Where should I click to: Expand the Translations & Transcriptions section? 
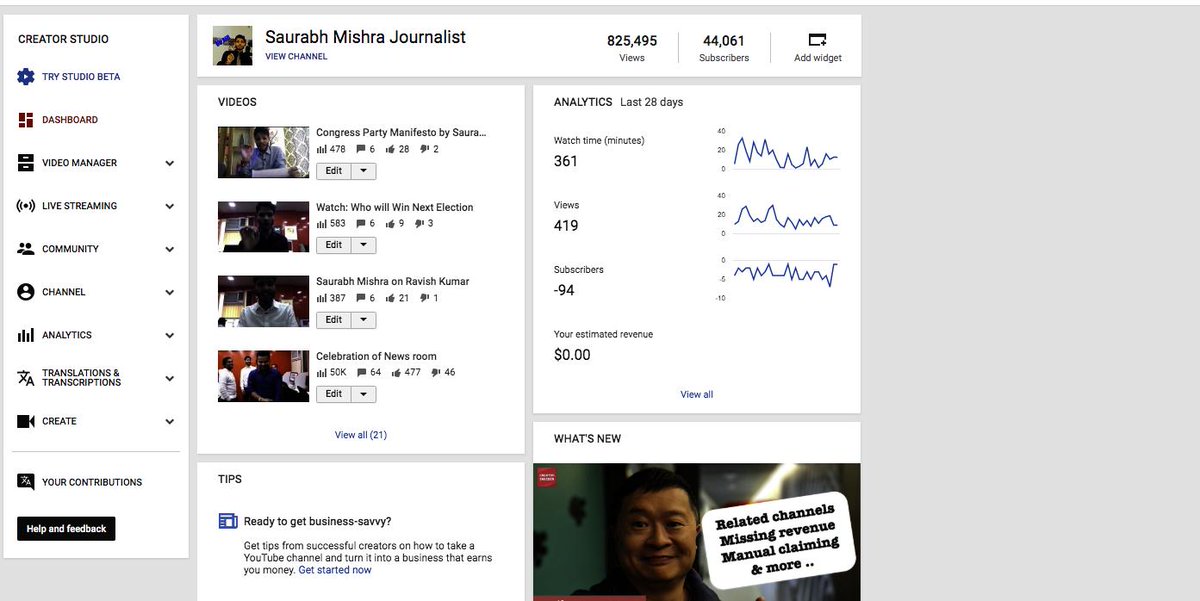pos(169,378)
